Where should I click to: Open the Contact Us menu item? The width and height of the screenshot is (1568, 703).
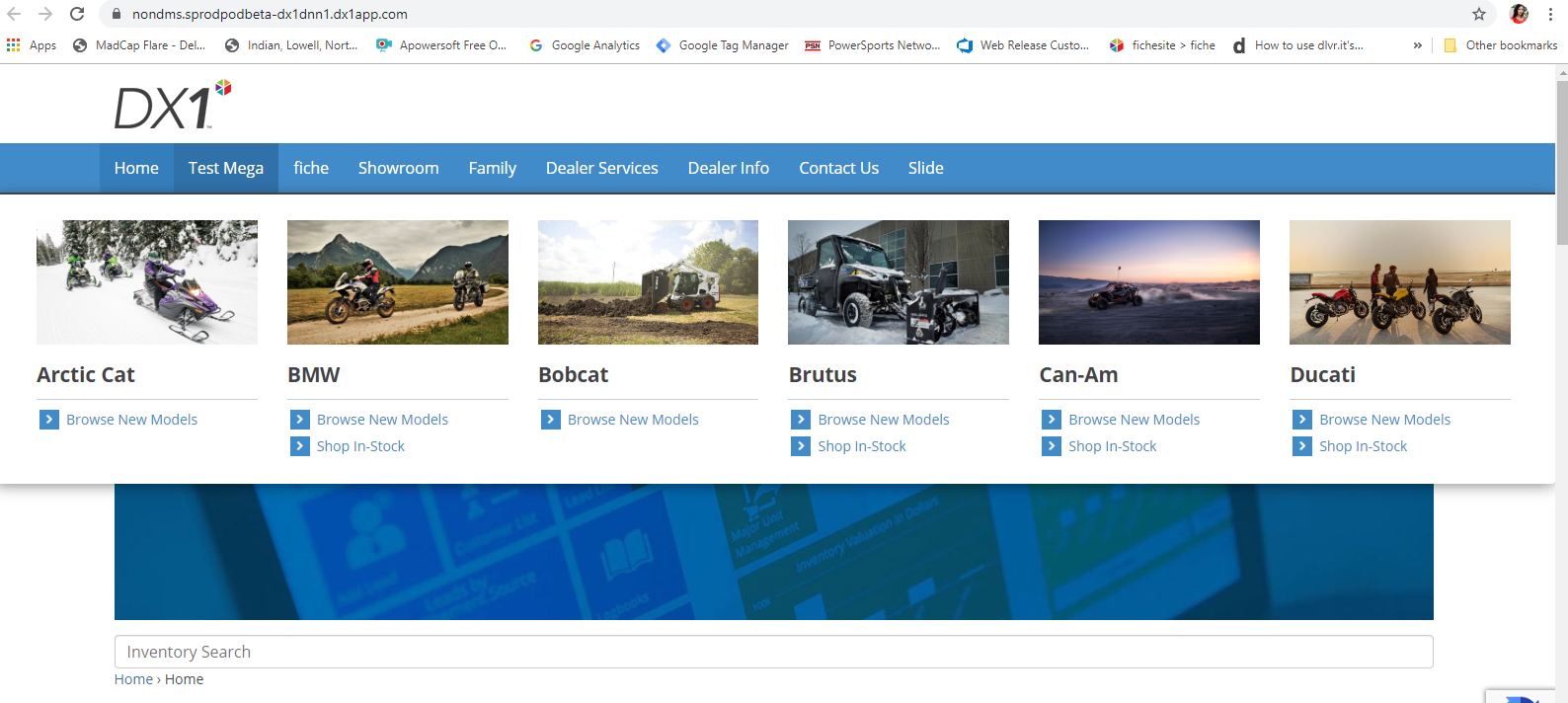tap(839, 168)
